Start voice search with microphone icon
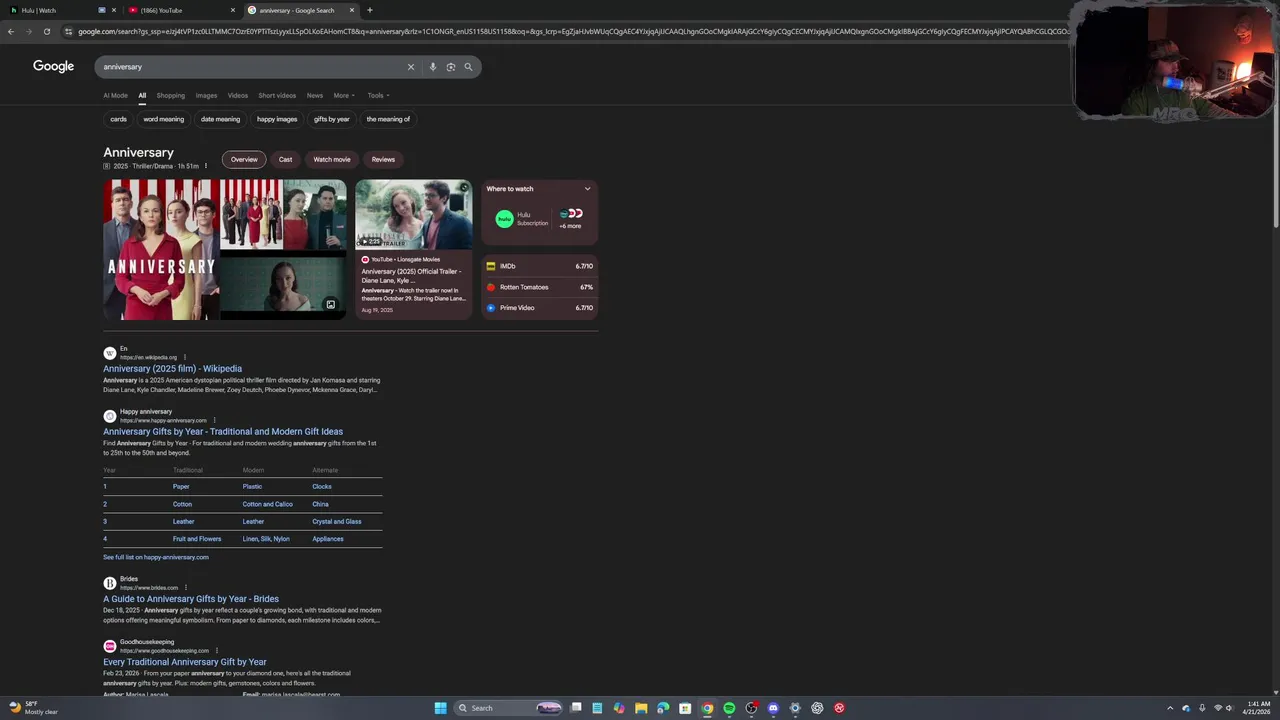Screen dimensions: 1280x720 click(x=432, y=67)
